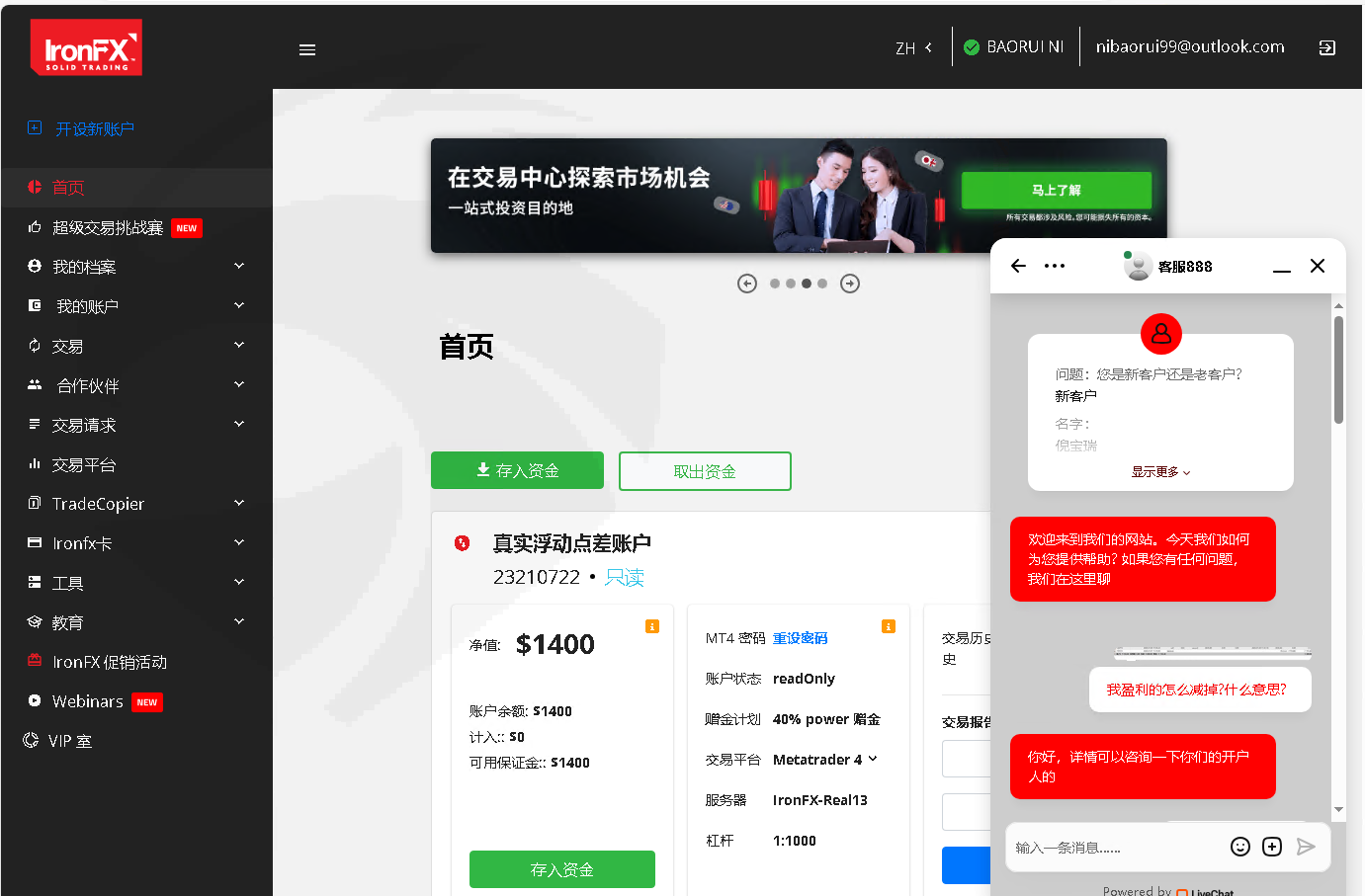
Task: Click 重设密码 link
Action: (x=801, y=638)
